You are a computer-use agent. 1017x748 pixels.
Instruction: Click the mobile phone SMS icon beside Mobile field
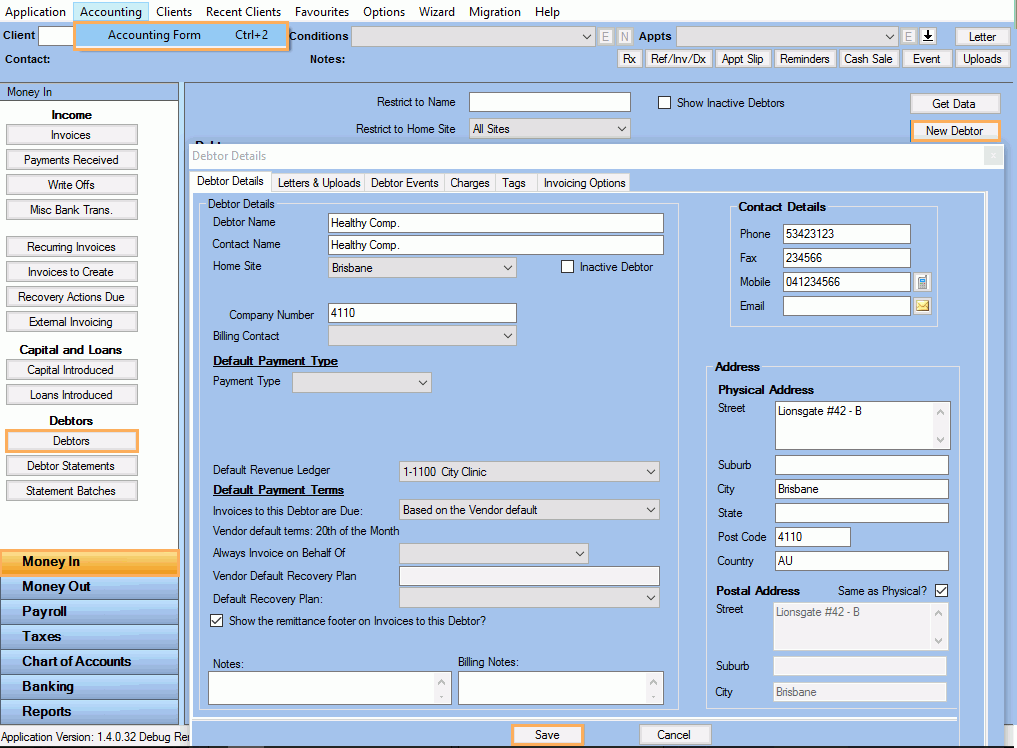click(x=921, y=281)
